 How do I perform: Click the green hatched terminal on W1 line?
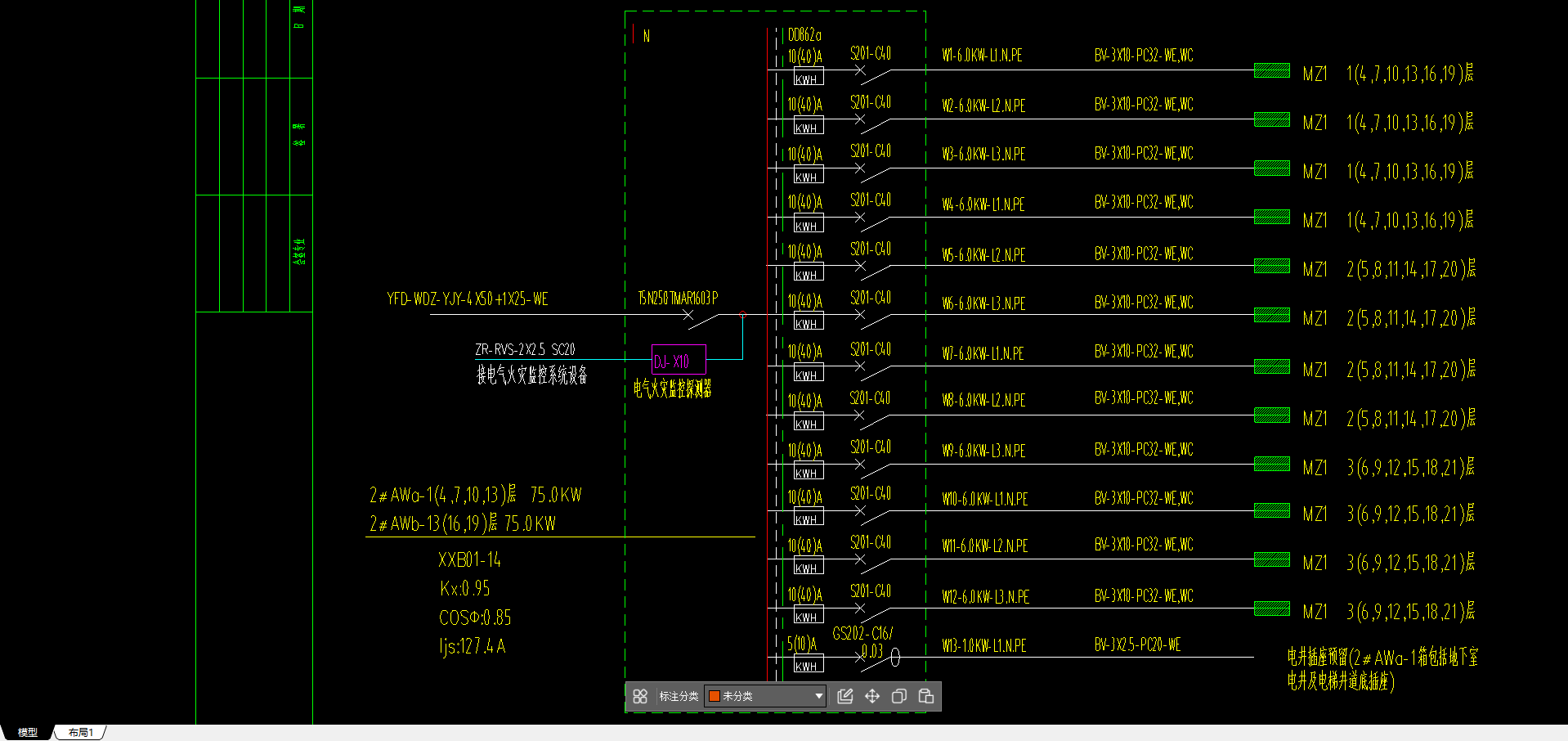point(1272,71)
